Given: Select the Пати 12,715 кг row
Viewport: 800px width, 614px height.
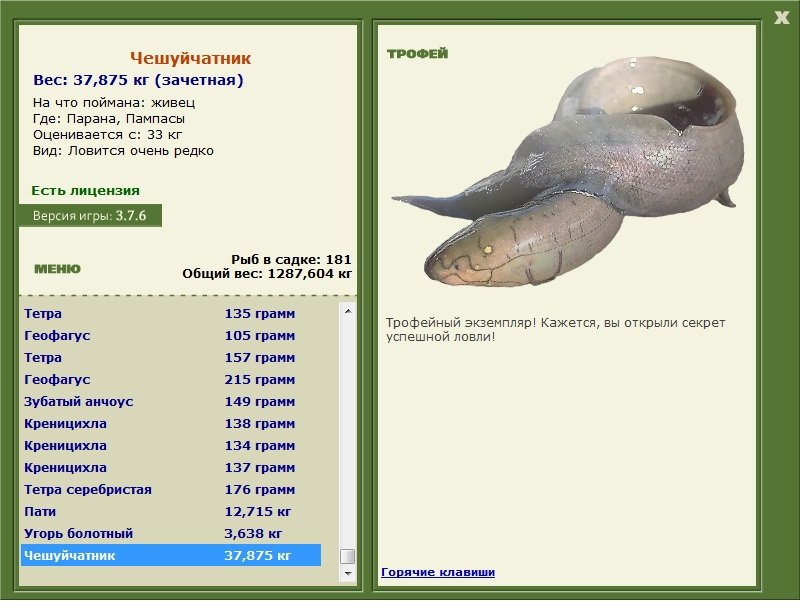Looking at the screenshot, I should pos(171,511).
